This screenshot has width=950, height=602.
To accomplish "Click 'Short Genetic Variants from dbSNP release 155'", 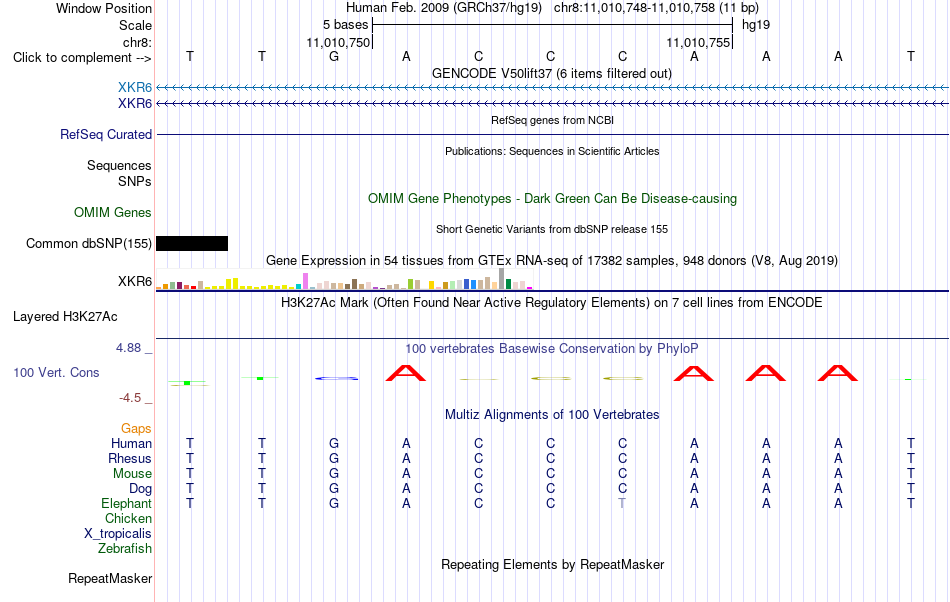I will [x=552, y=229].
